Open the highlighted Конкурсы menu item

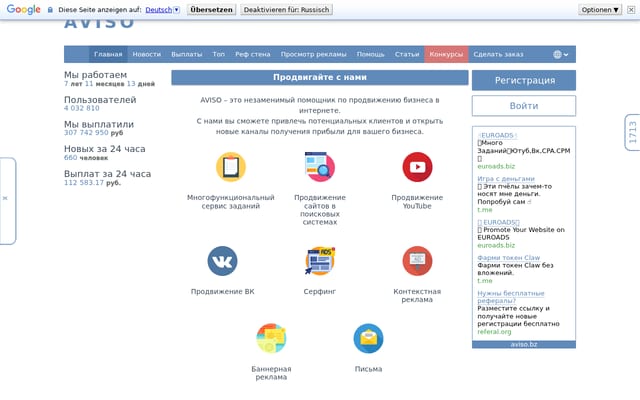pos(446,54)
